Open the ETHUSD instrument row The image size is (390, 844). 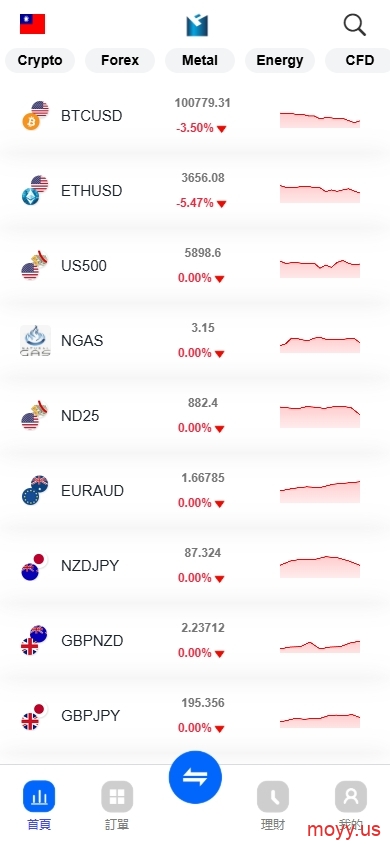coord(195,191)
